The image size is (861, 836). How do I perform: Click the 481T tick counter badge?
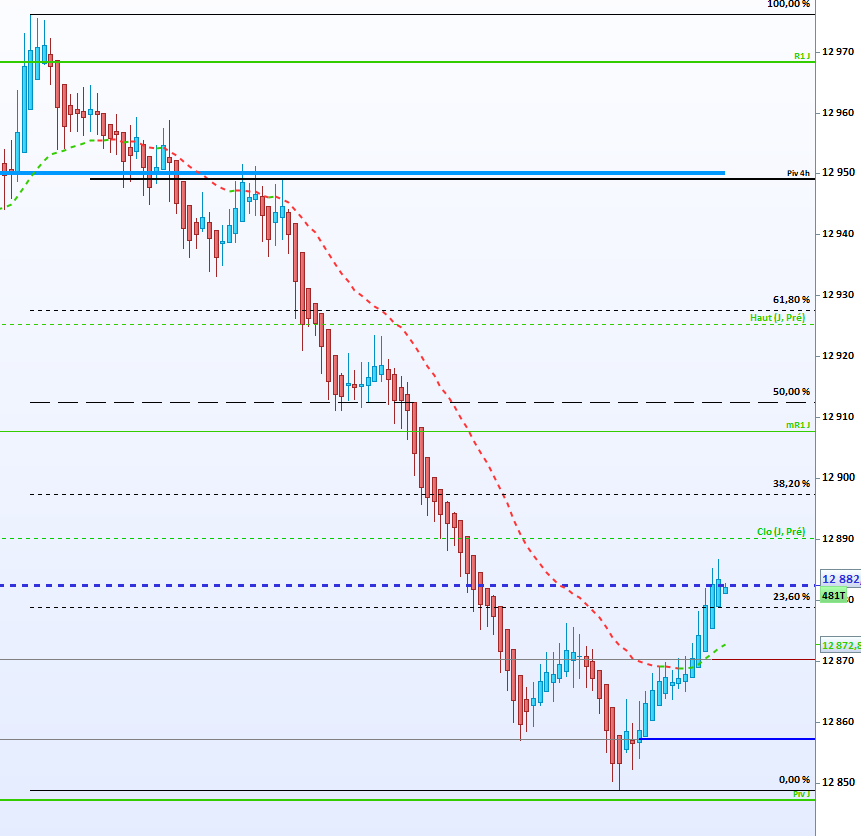833,595
